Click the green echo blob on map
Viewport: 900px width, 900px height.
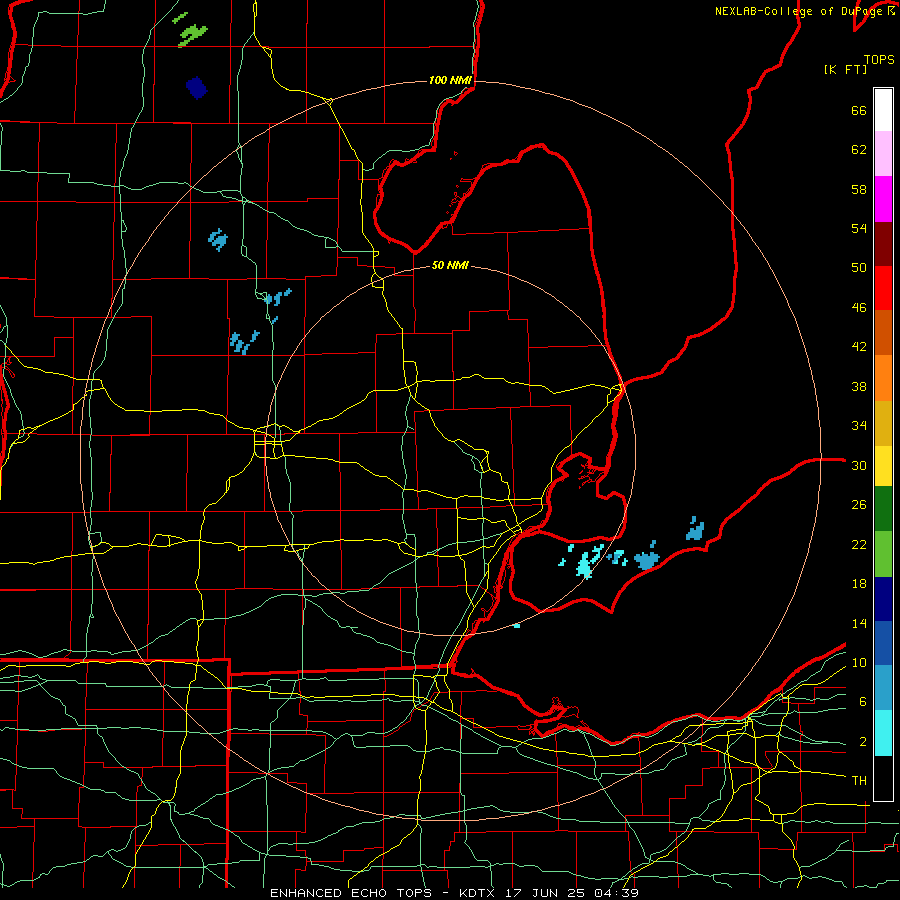[x=192, y=36]
